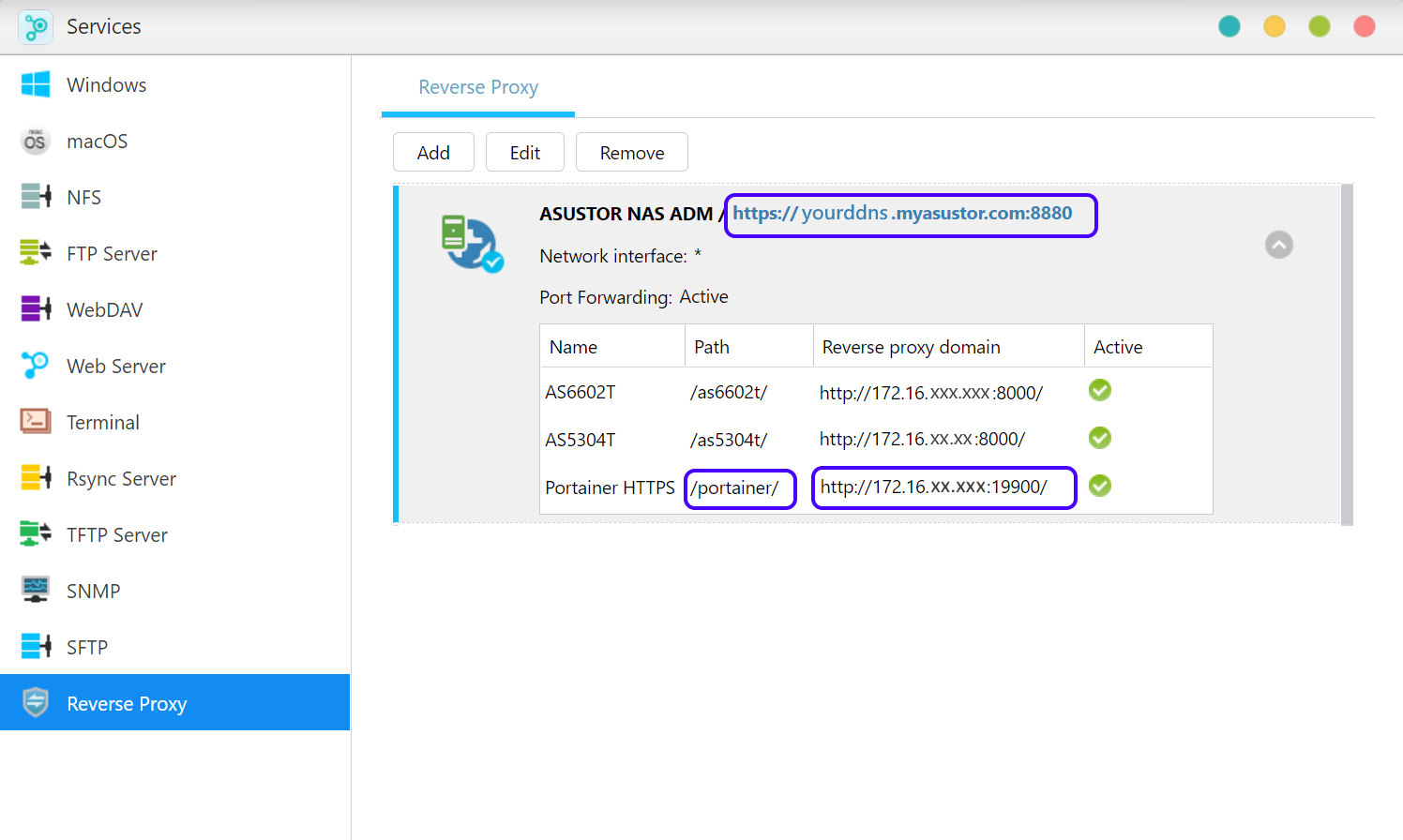
Task: Select the SFTP icon in sidebar
Action: point(36,647)
